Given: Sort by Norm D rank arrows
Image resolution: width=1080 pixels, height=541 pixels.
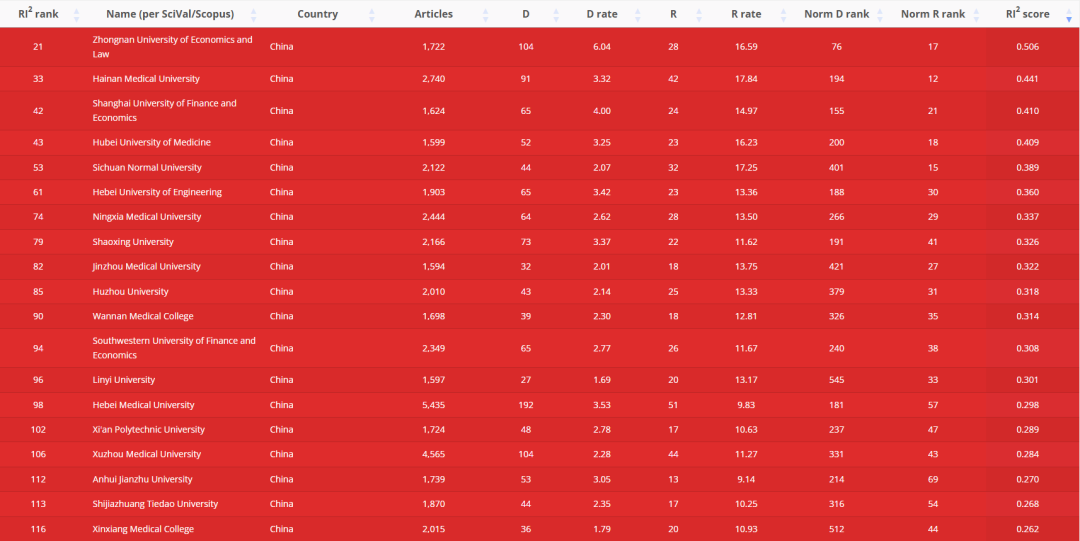Looking at the screenshot, I should tap(881, 14).
